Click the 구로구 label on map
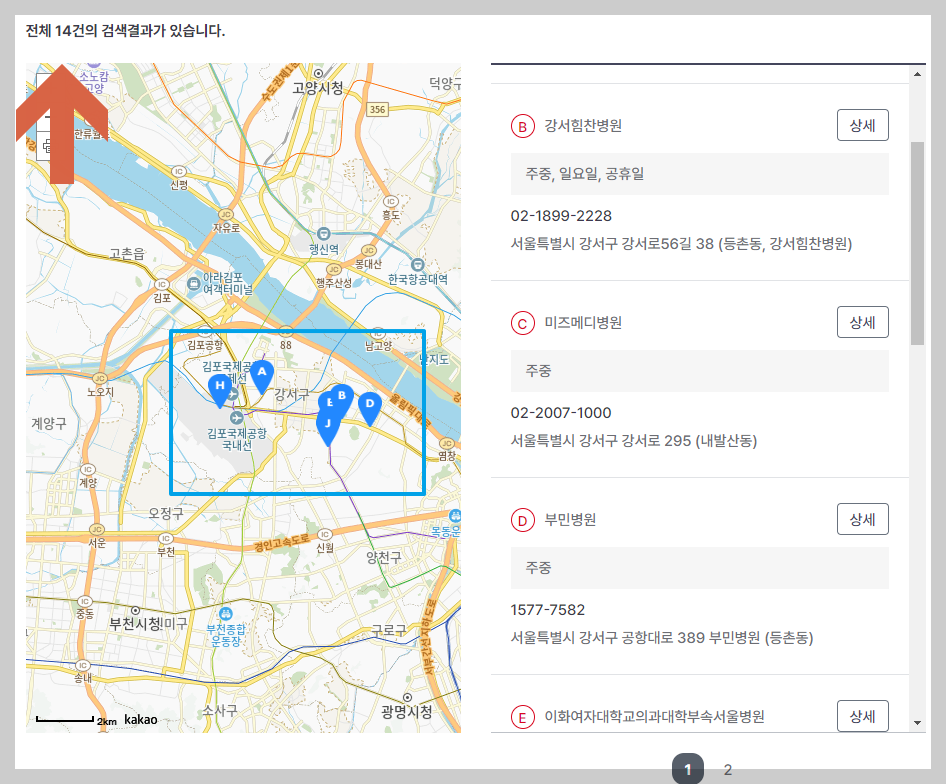946x784 pixels. point(389,631)
